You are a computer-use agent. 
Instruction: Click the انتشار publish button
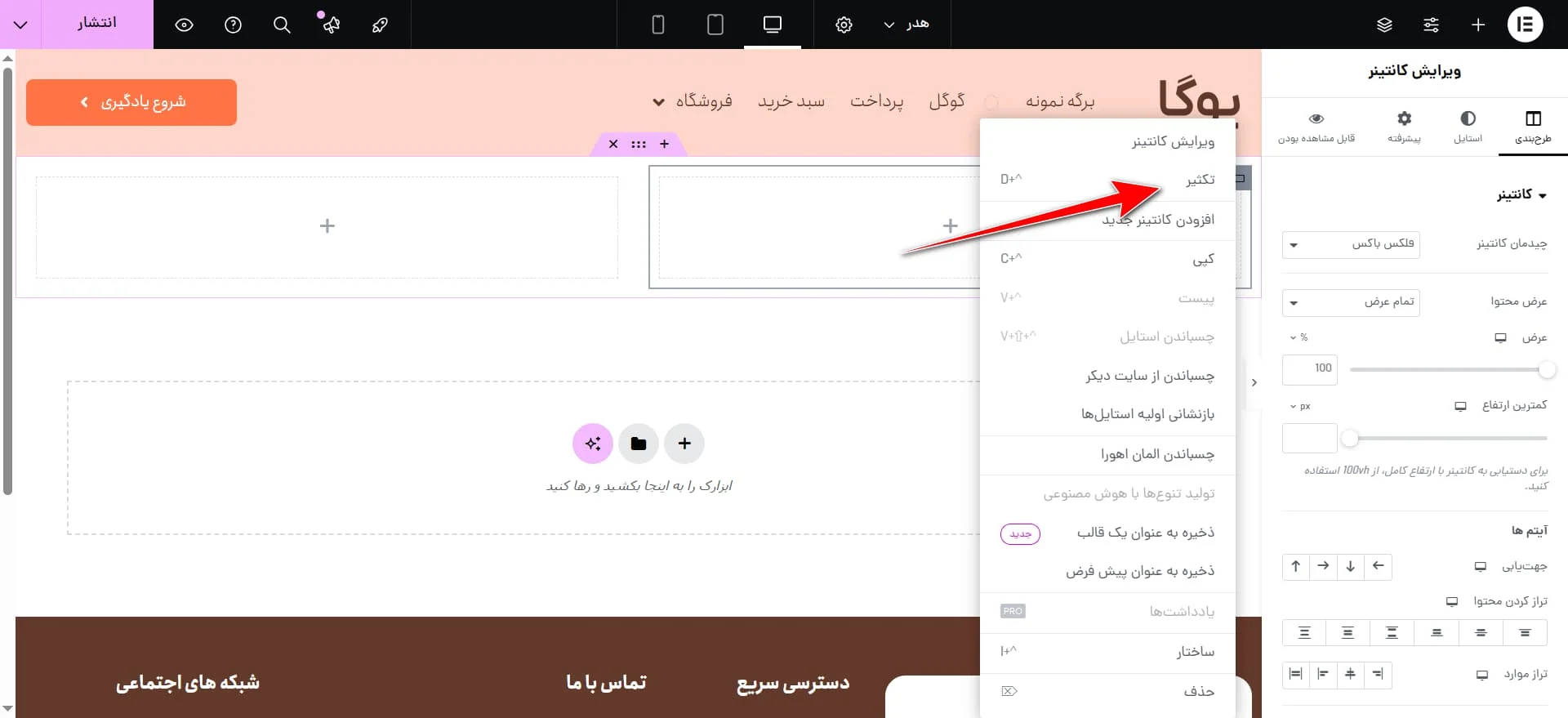[x=97, y=23]
